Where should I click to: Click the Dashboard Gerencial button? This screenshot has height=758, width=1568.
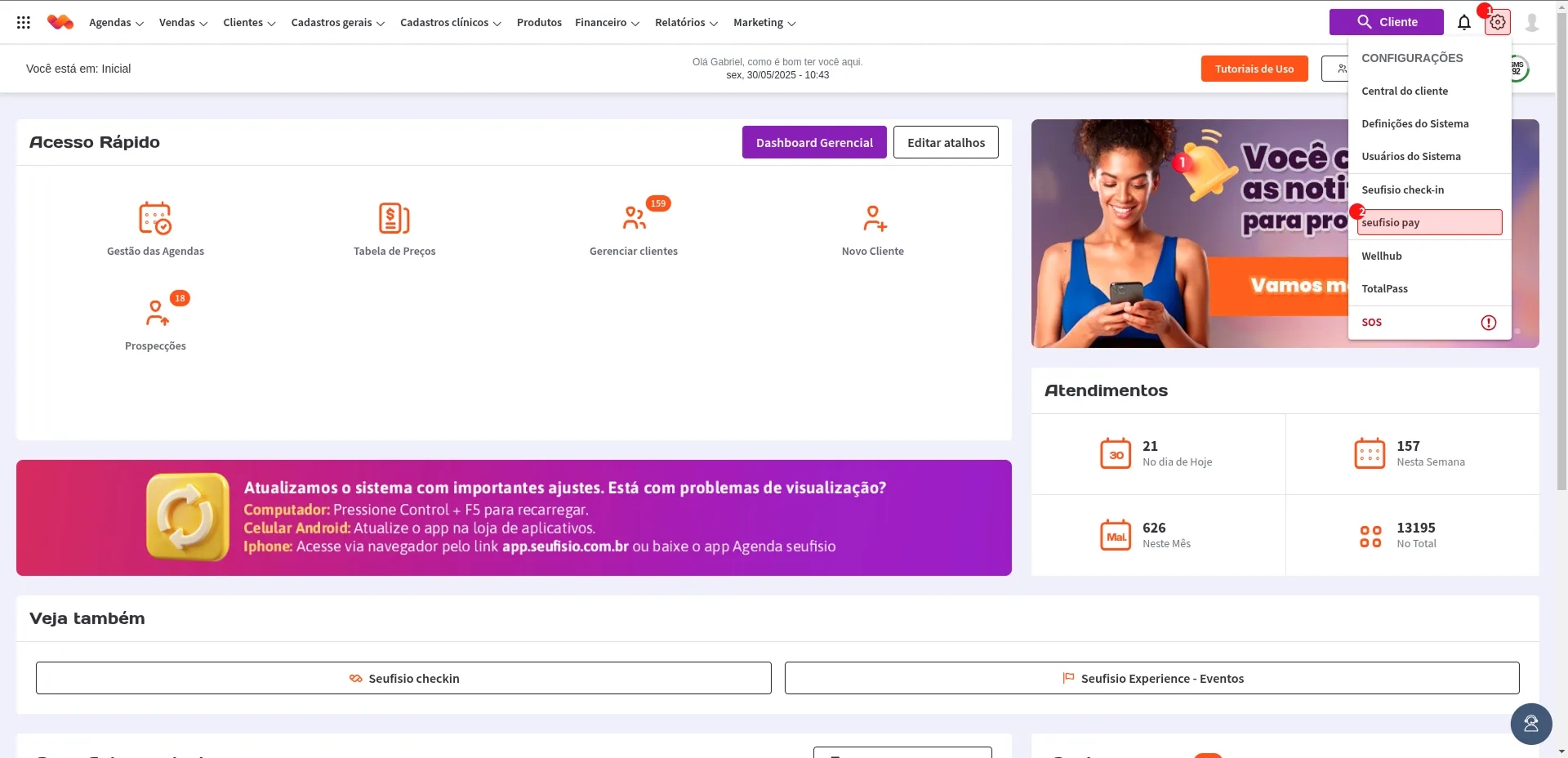coord(813,142)
